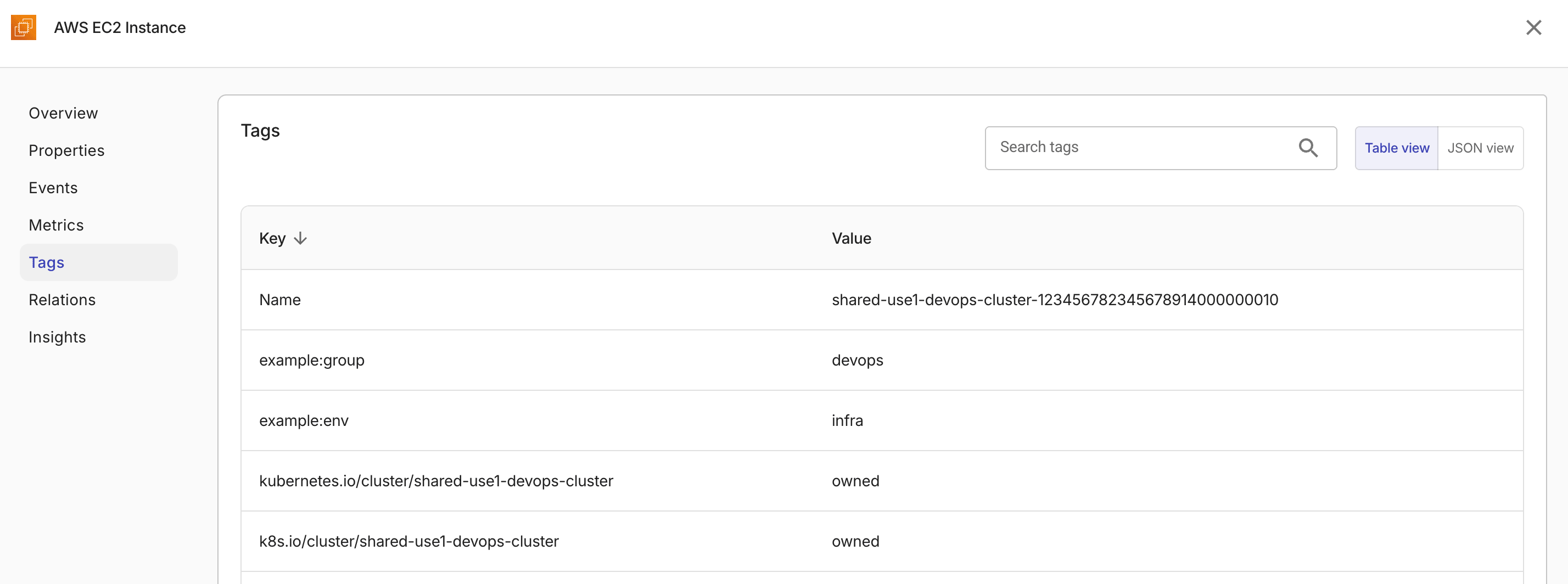
Task: Click the infra value cell
Action: [x=847, y=420]
